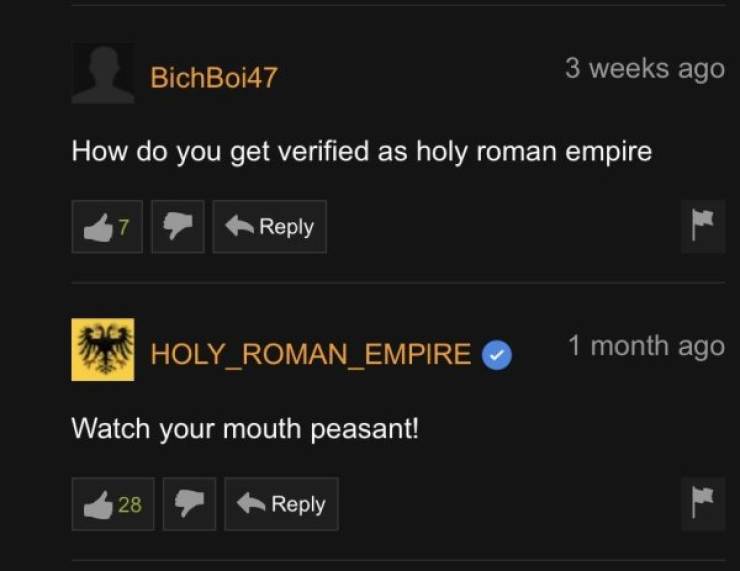Click the like count showing 7
The image size is (740, 571).
123,227
